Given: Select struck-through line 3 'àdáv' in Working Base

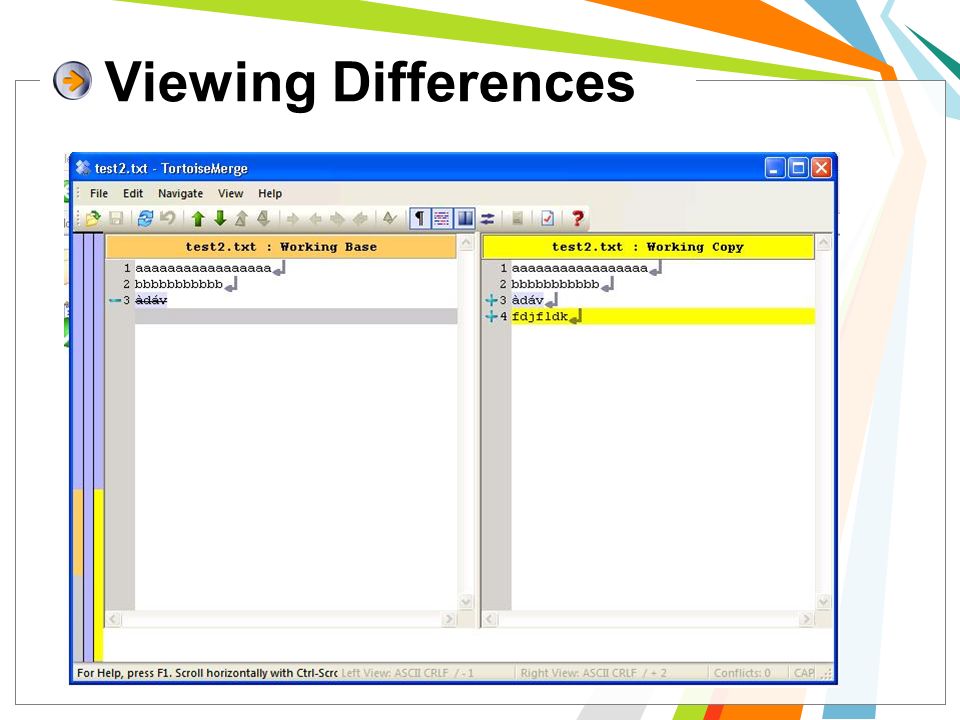Looking at the screenshot, I should tap(151, 300).
